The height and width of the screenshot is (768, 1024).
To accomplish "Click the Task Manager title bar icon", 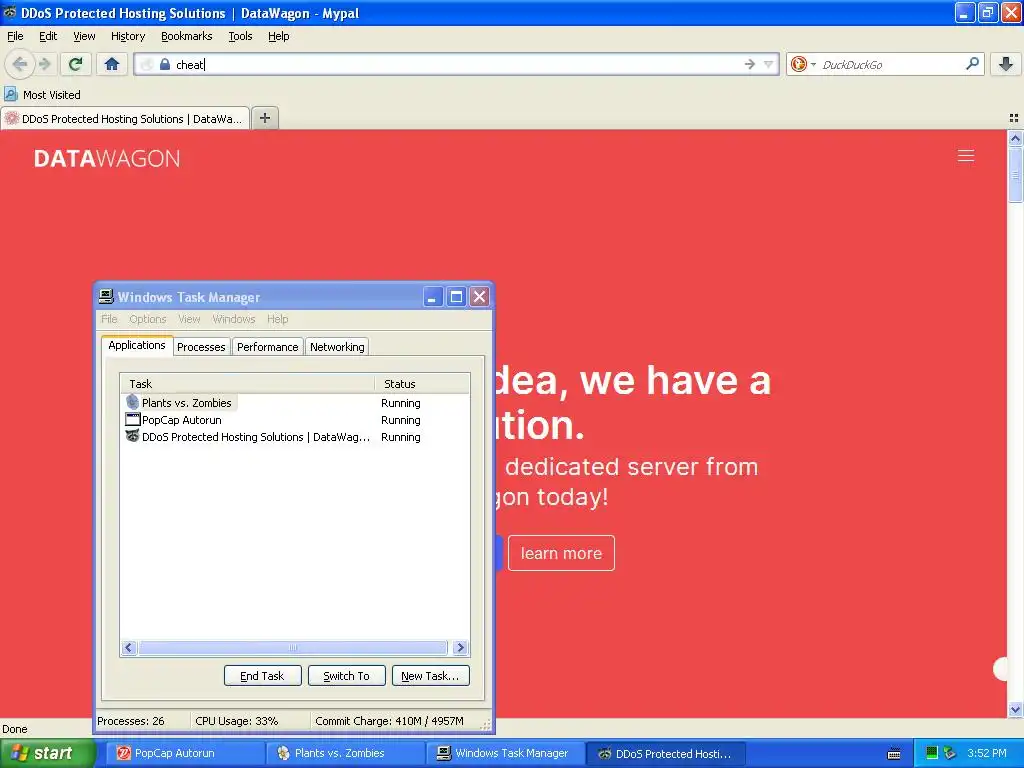I will pyautogui.click(x=106, y=296).
